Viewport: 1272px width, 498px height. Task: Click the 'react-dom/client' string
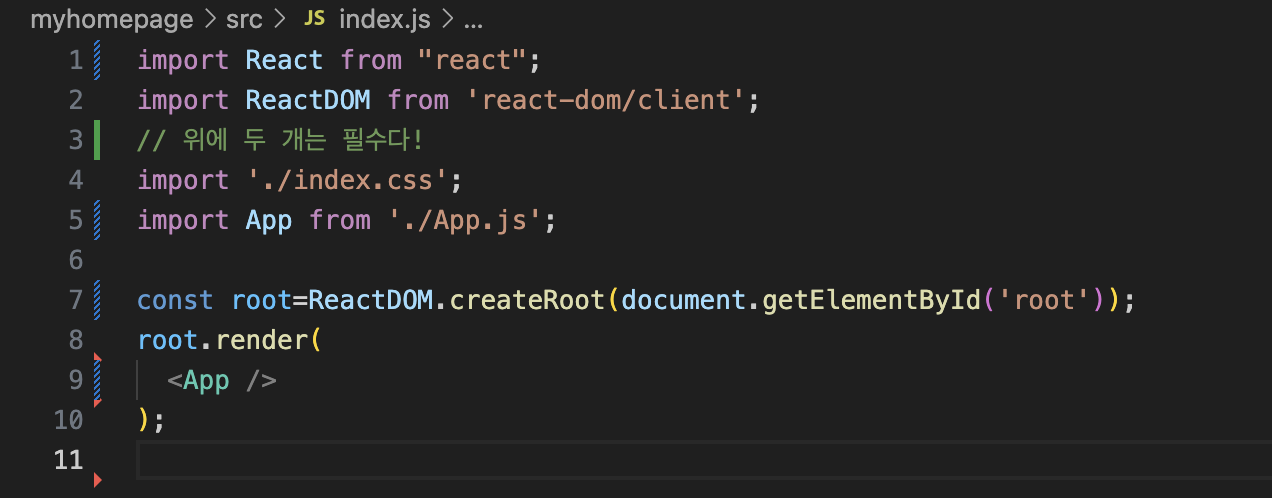tap(606, 100)
